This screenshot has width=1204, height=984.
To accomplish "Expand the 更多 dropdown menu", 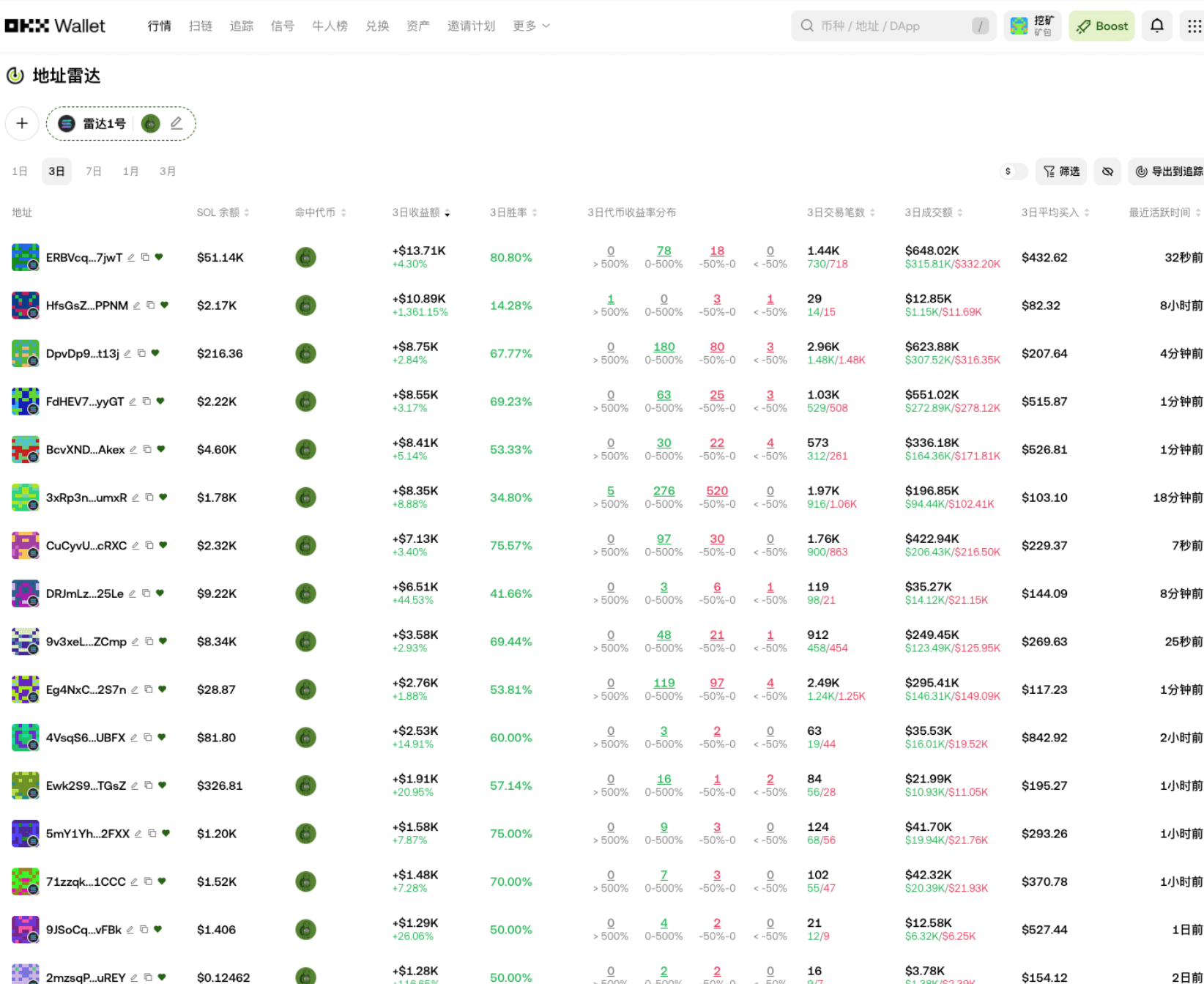I will tap(531, 26).
